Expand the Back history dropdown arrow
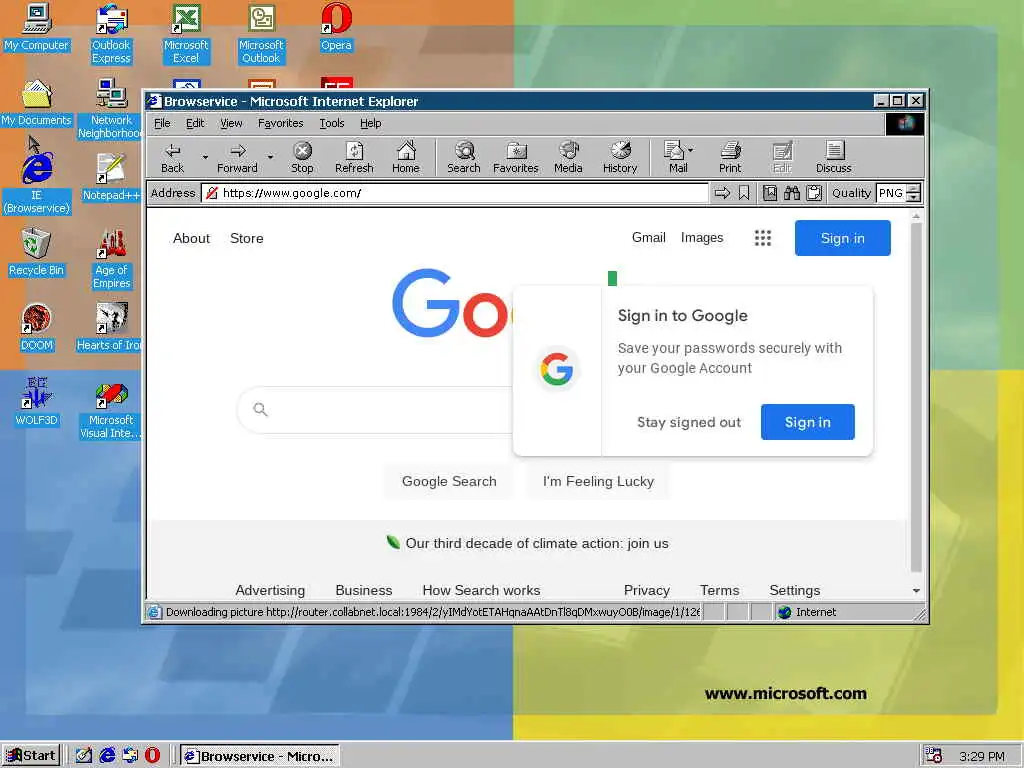The image size is (1024, 768). (x=205, y=157)
